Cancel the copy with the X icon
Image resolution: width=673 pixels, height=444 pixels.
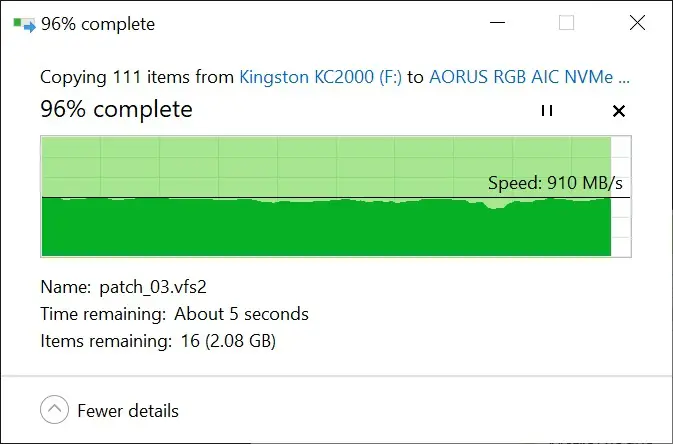(x=618, y=111)
